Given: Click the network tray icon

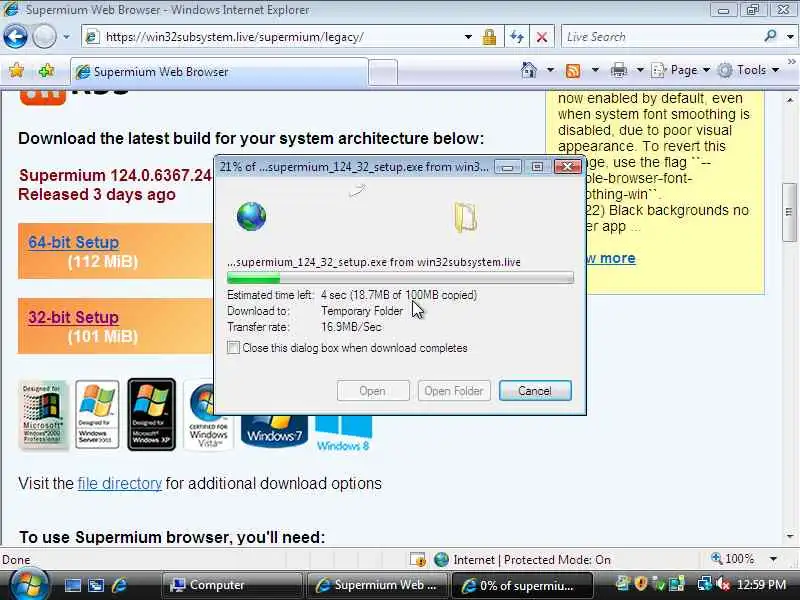Looking at the screenshot, I should [x=705, y=583].
